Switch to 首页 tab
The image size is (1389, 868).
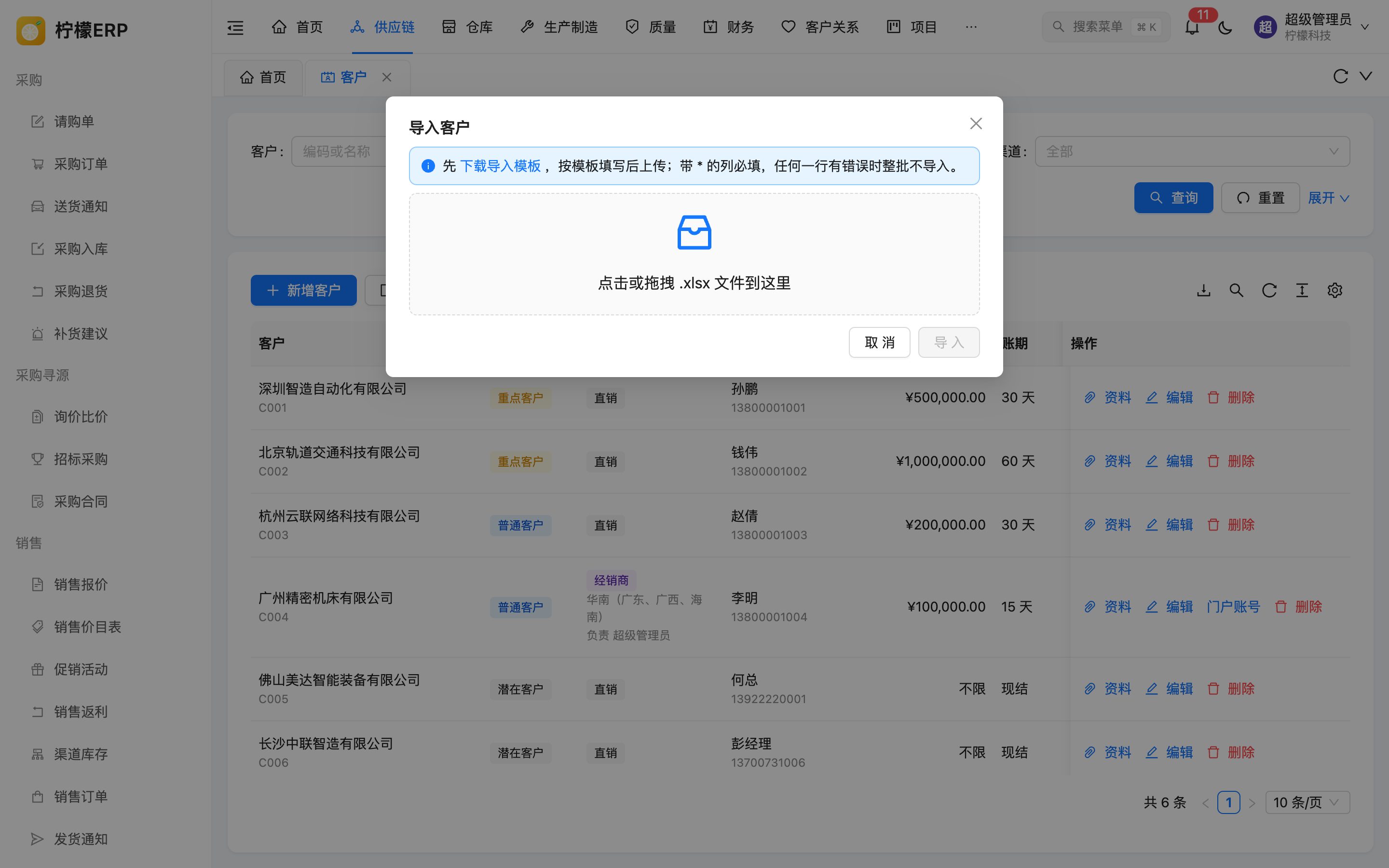click(x=263, y=77)
